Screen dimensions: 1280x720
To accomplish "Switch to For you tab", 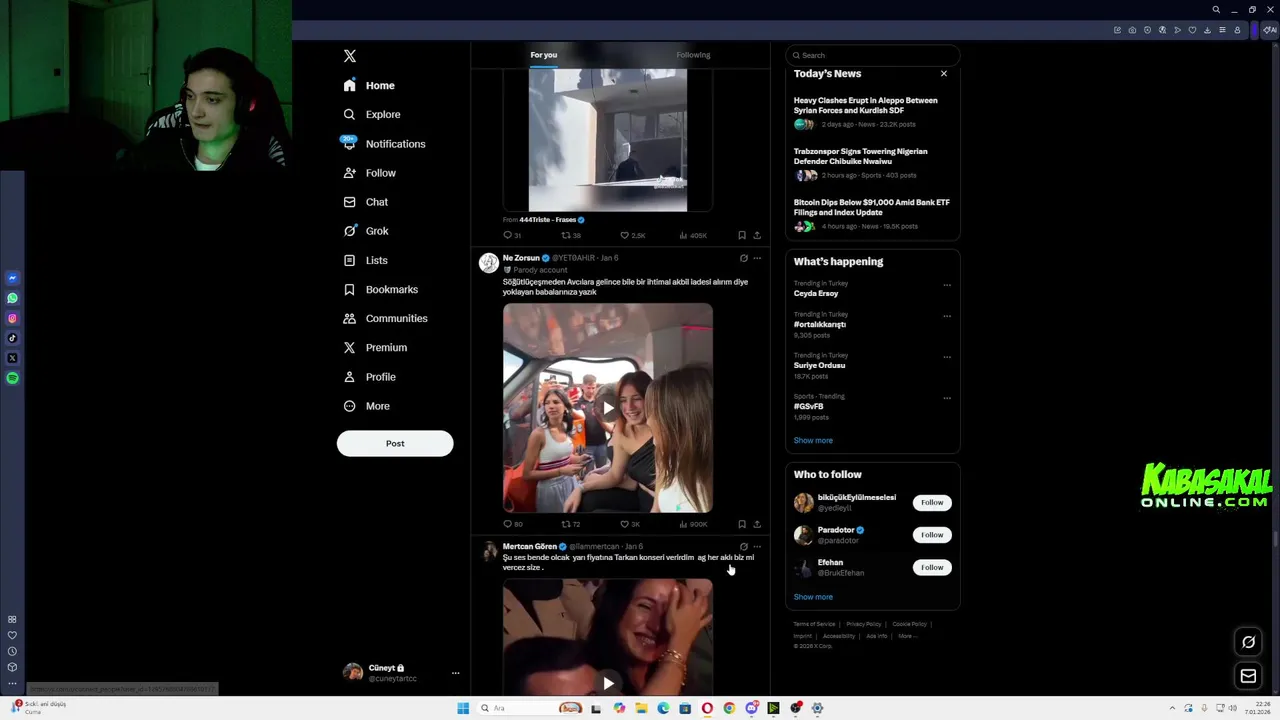I will coord(544,55).
